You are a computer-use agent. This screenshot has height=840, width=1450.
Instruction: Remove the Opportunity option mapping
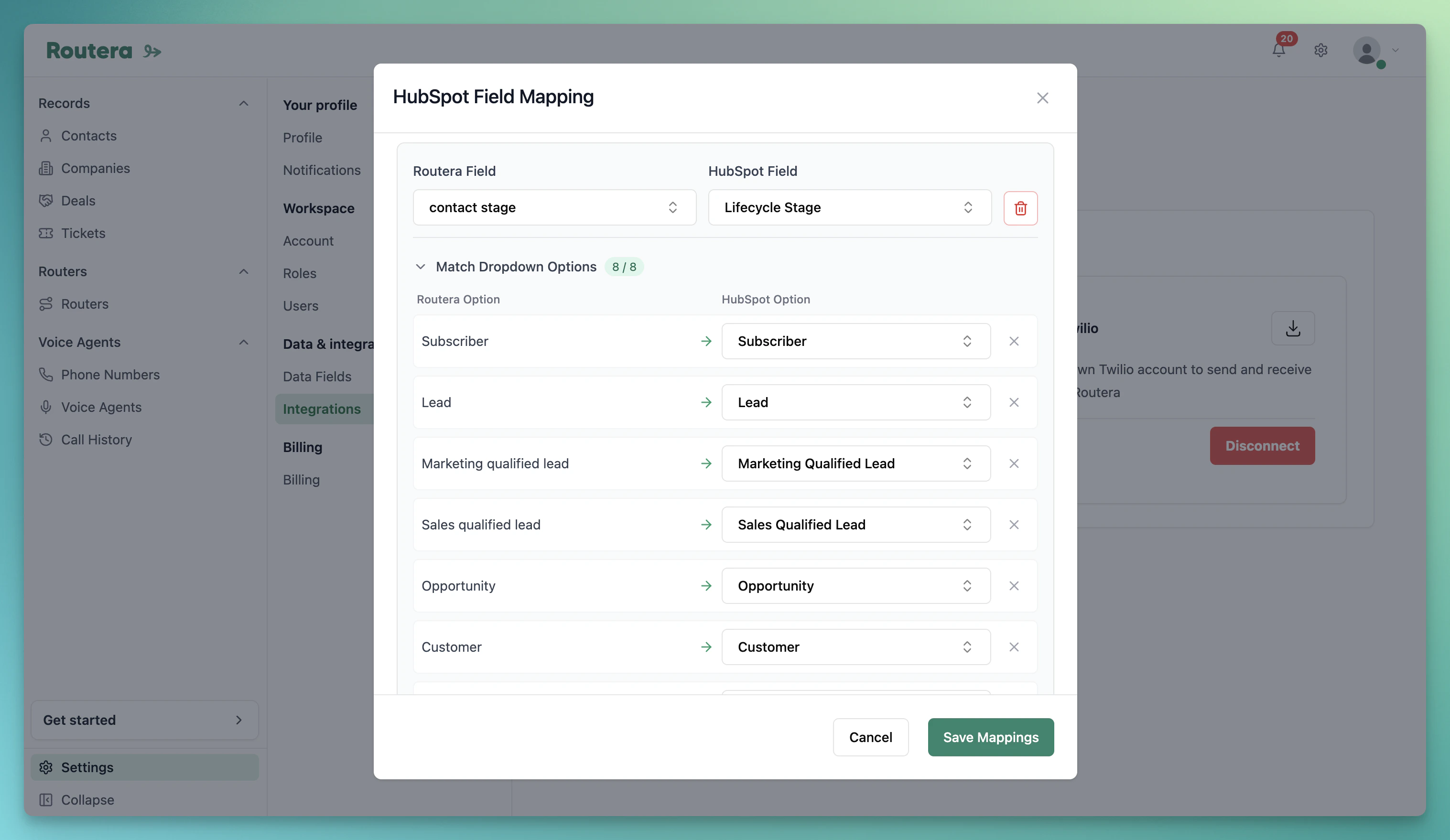[x=1014, y=586]
